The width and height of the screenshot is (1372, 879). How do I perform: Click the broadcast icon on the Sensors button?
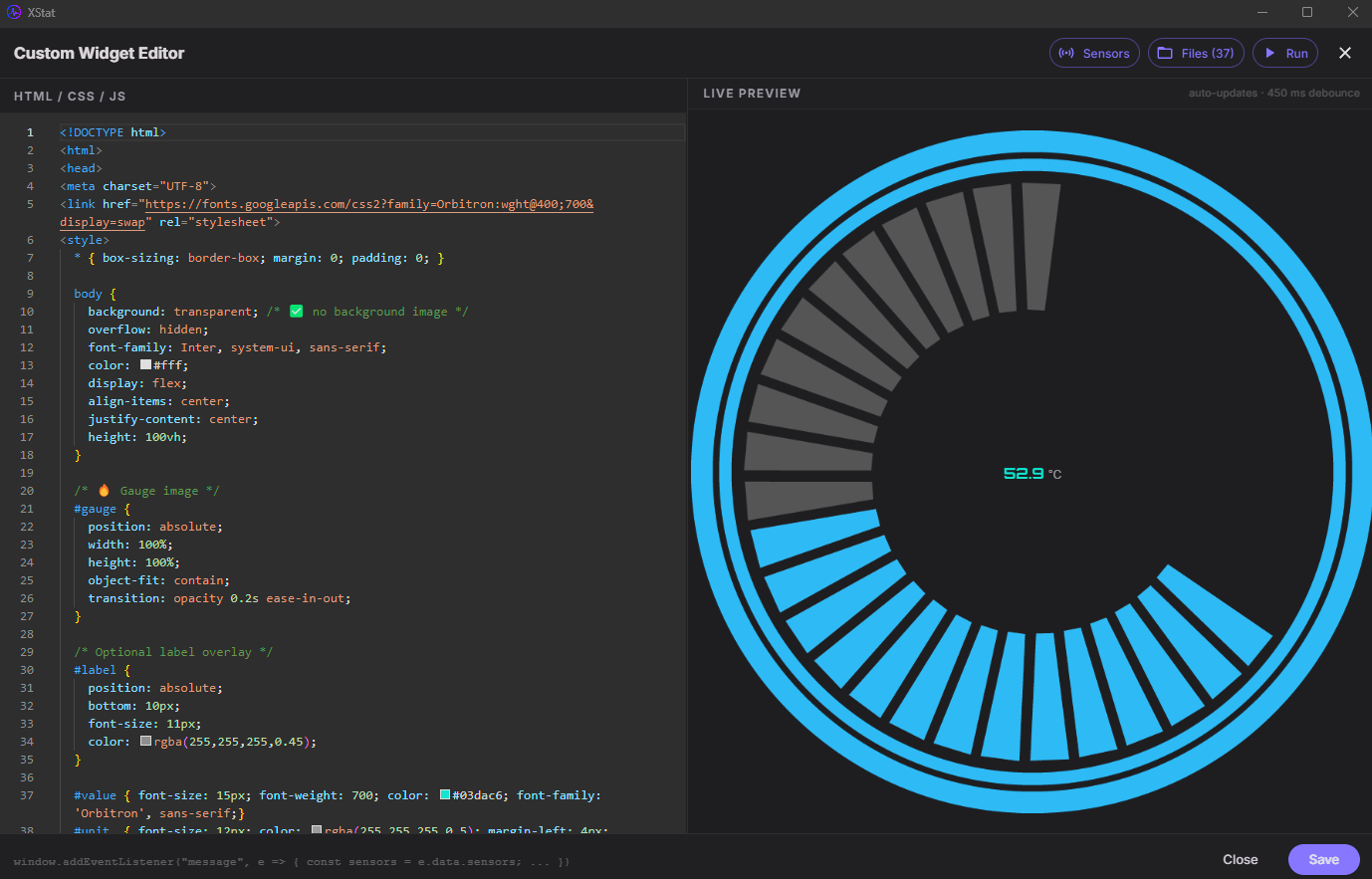tap(1068, 53)
